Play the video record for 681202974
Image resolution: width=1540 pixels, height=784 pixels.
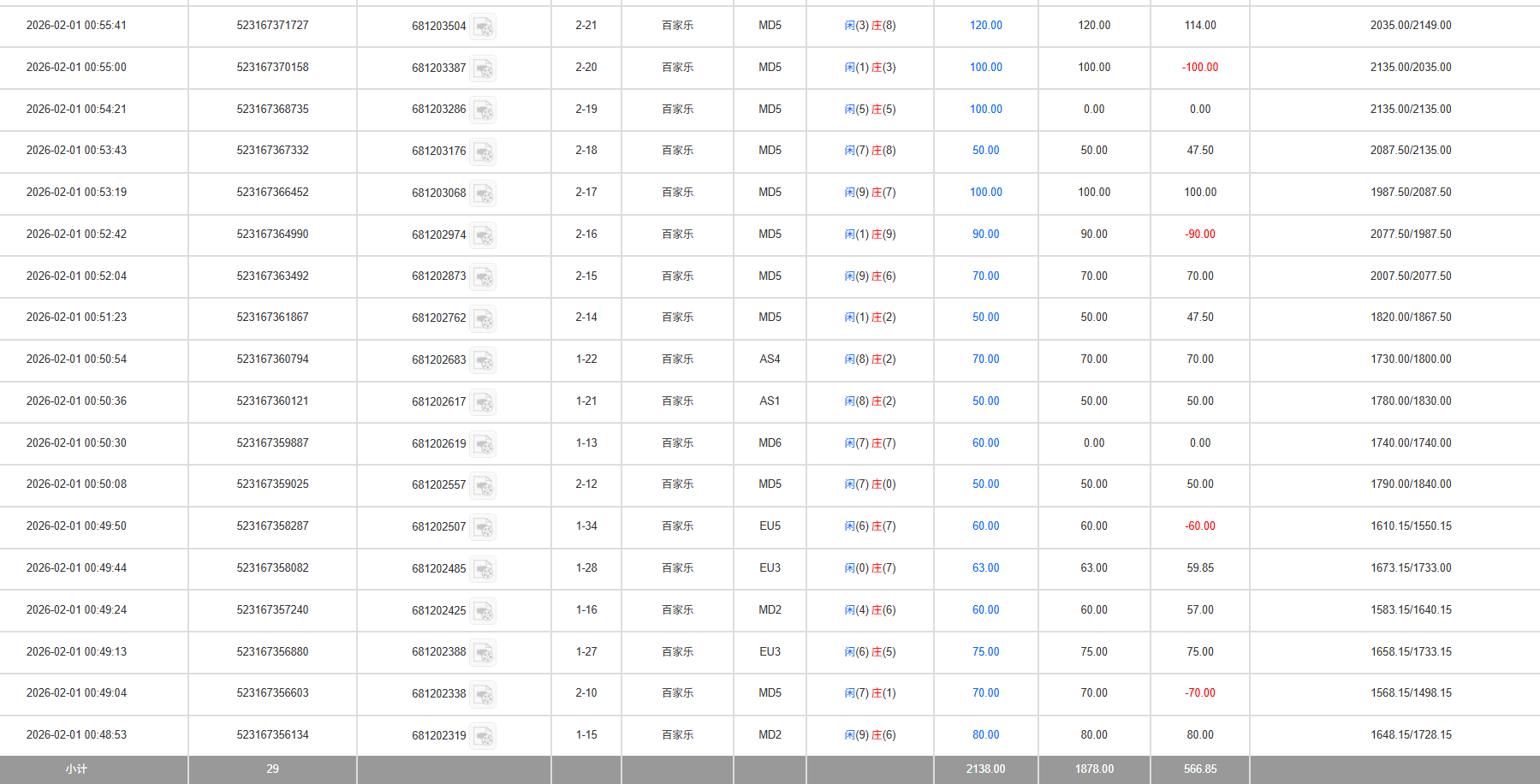pyautogui.click(x=484, y=235)
